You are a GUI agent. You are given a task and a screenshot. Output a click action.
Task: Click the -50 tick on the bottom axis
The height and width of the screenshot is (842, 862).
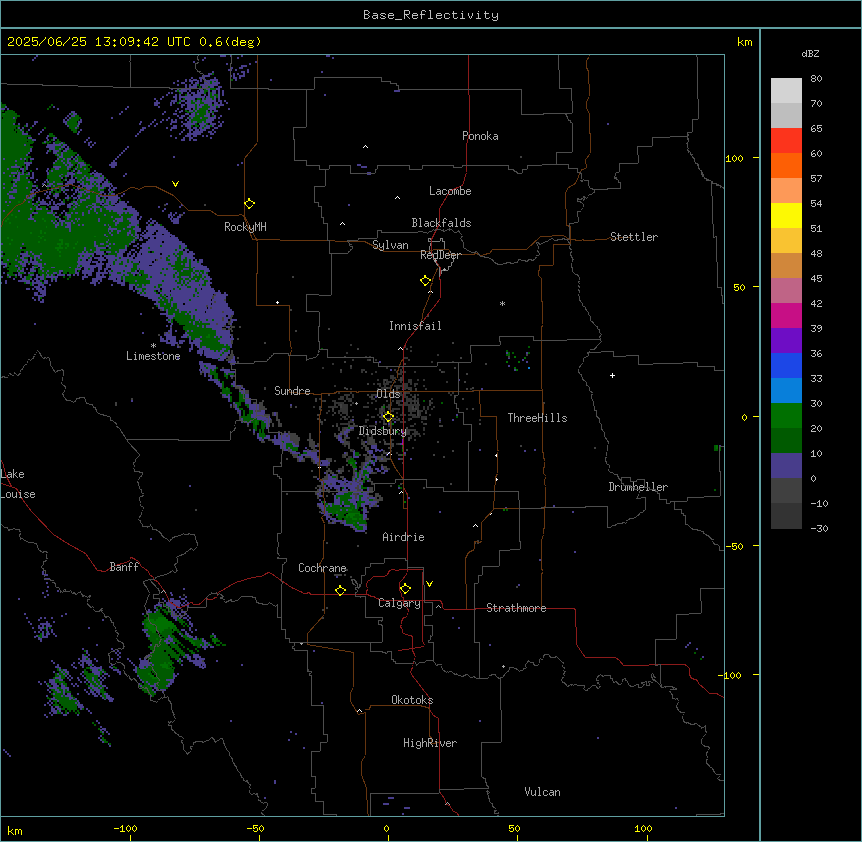pos(255,829)
